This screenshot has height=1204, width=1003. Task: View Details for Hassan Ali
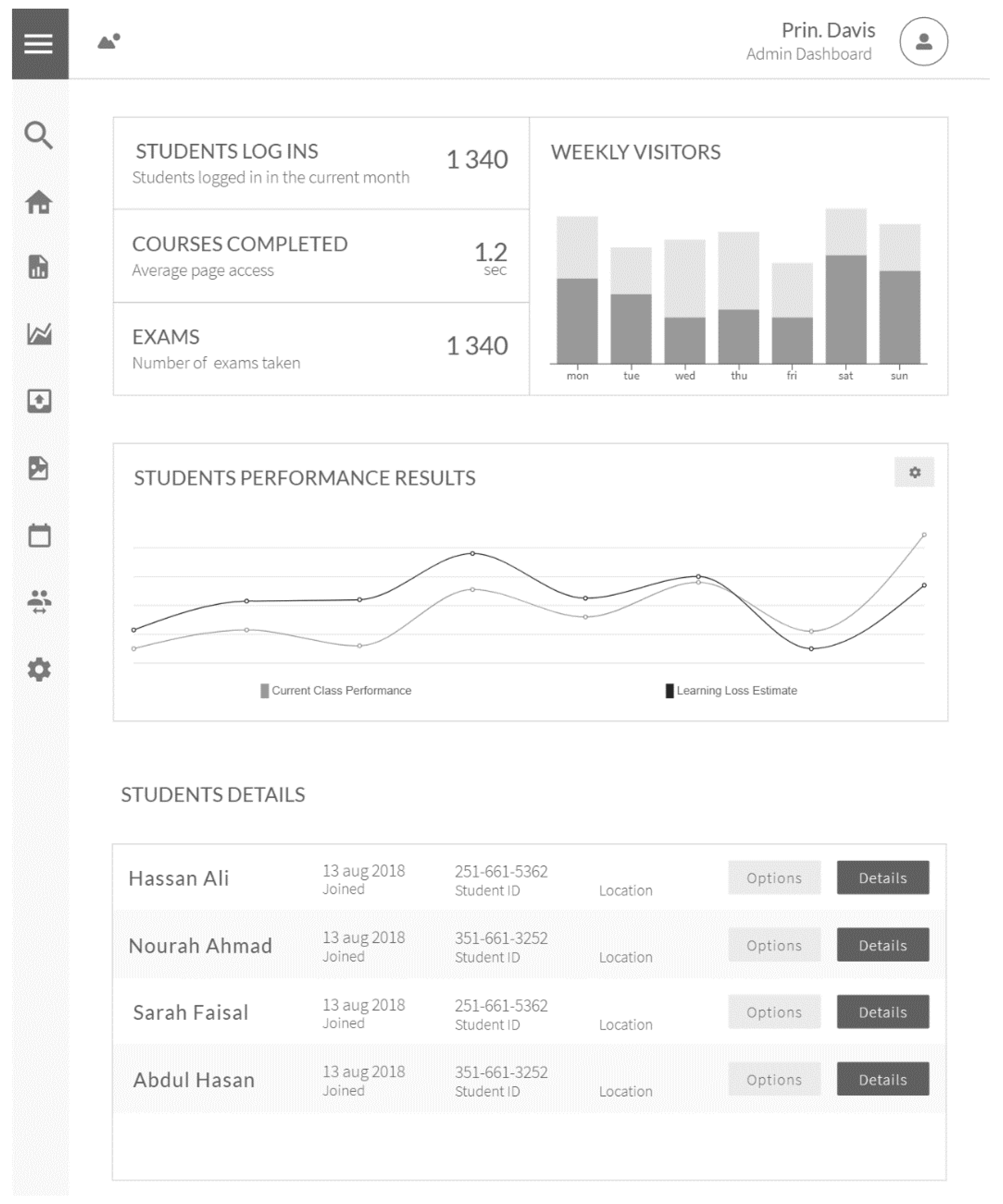pos(883,878)
